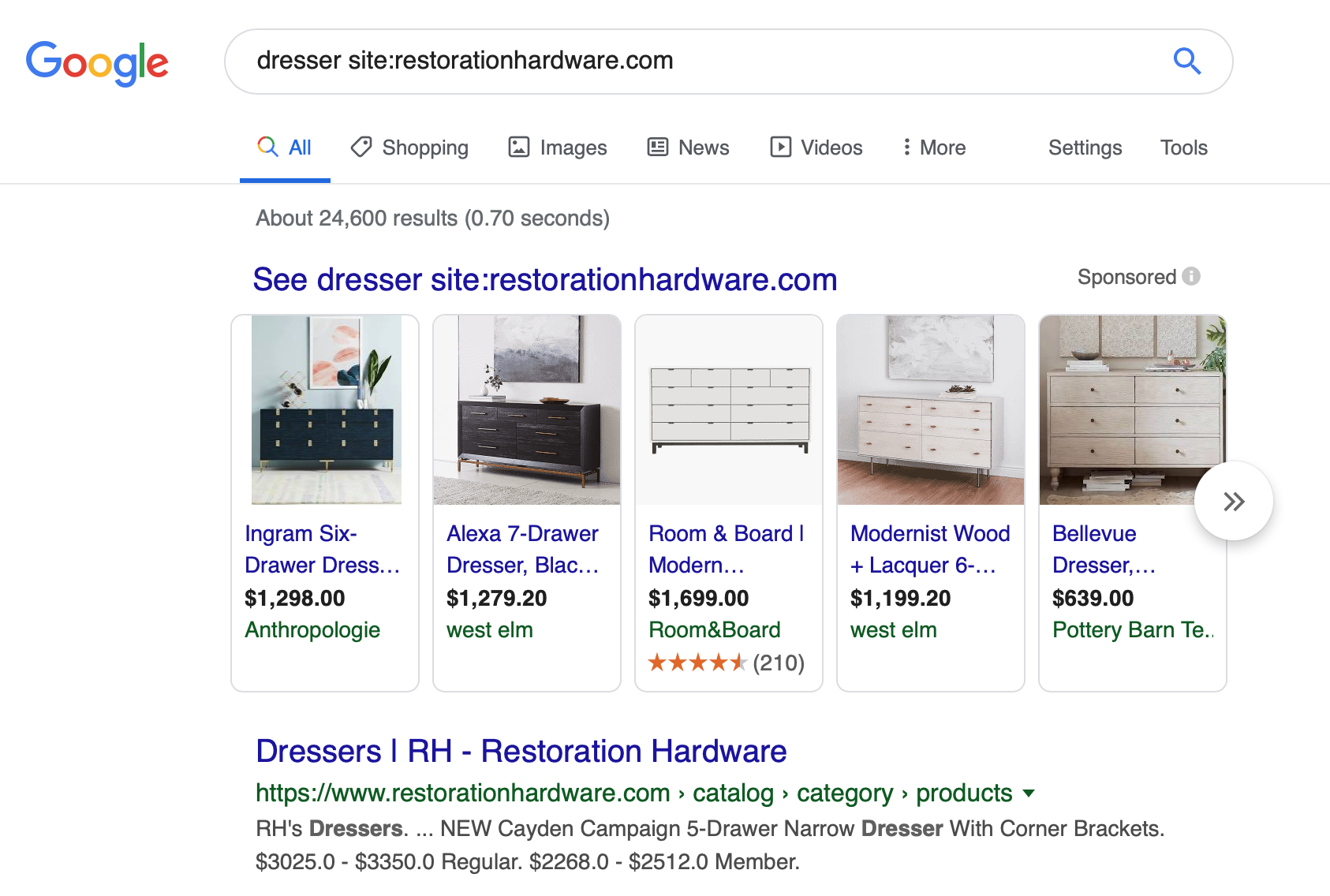Click the Sponsored info icon
Screen dimensions: 1330x896
pos(1191,277)
